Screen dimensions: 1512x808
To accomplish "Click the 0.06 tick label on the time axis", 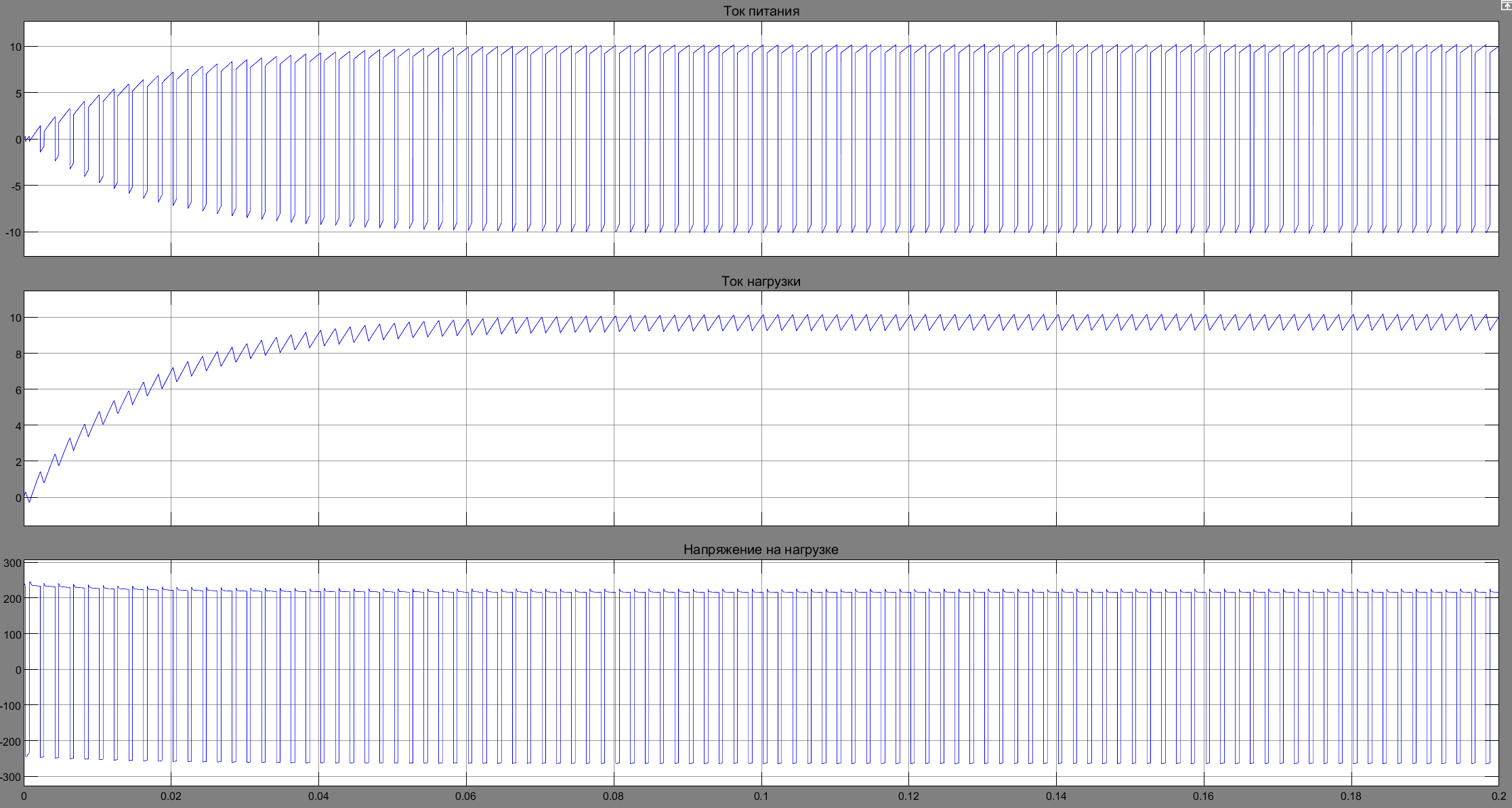I will pos(466,796).
